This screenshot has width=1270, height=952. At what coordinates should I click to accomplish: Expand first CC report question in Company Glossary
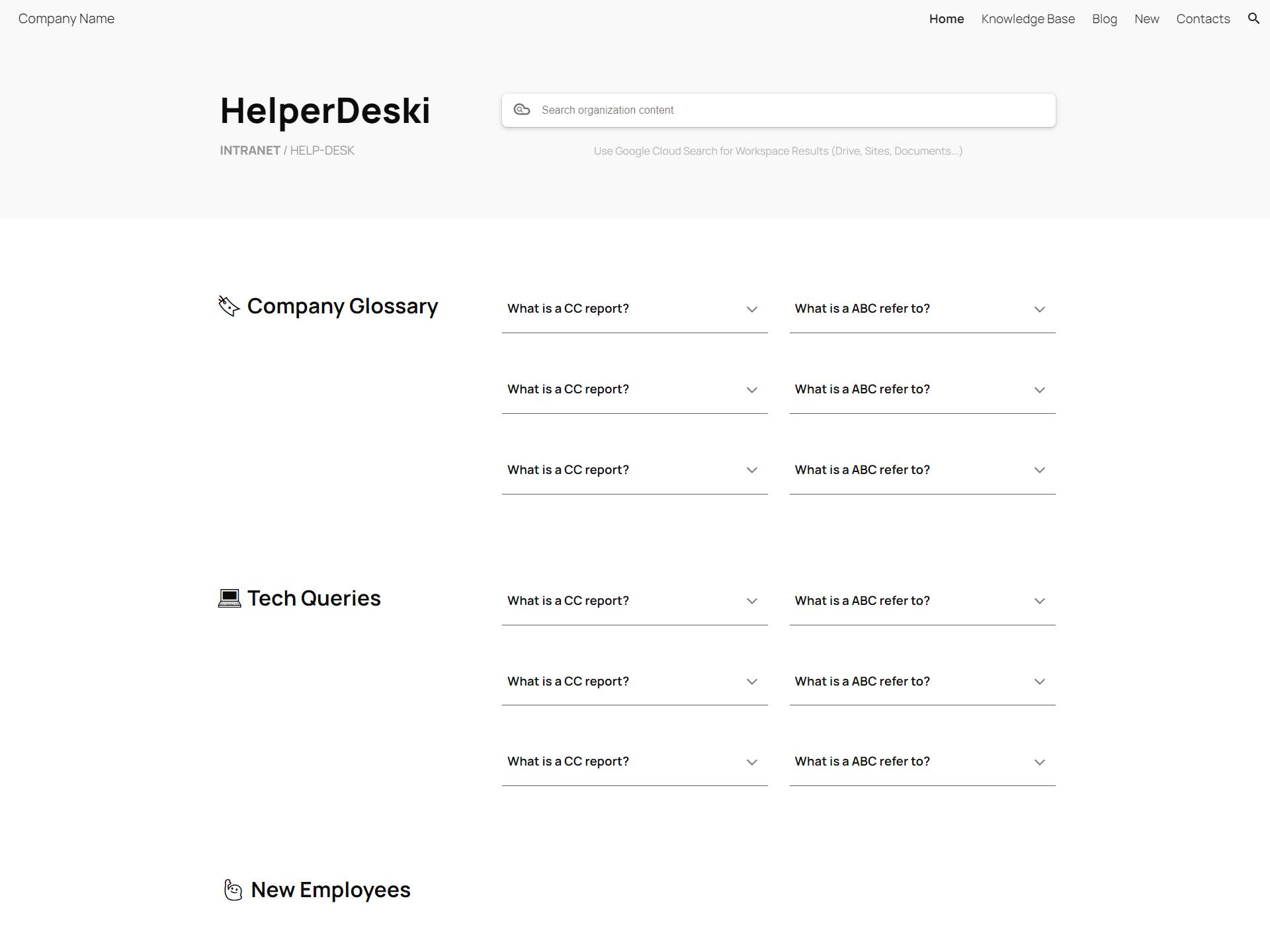[x=568, y=309]
